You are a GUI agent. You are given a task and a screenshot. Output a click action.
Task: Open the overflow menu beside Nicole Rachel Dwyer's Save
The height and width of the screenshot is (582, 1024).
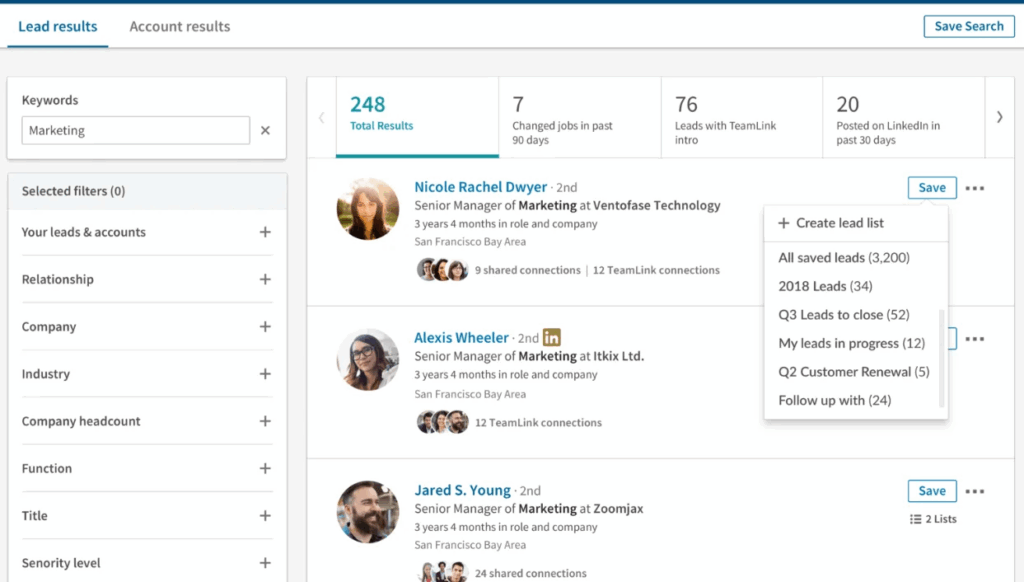click(x=975, y=187)
